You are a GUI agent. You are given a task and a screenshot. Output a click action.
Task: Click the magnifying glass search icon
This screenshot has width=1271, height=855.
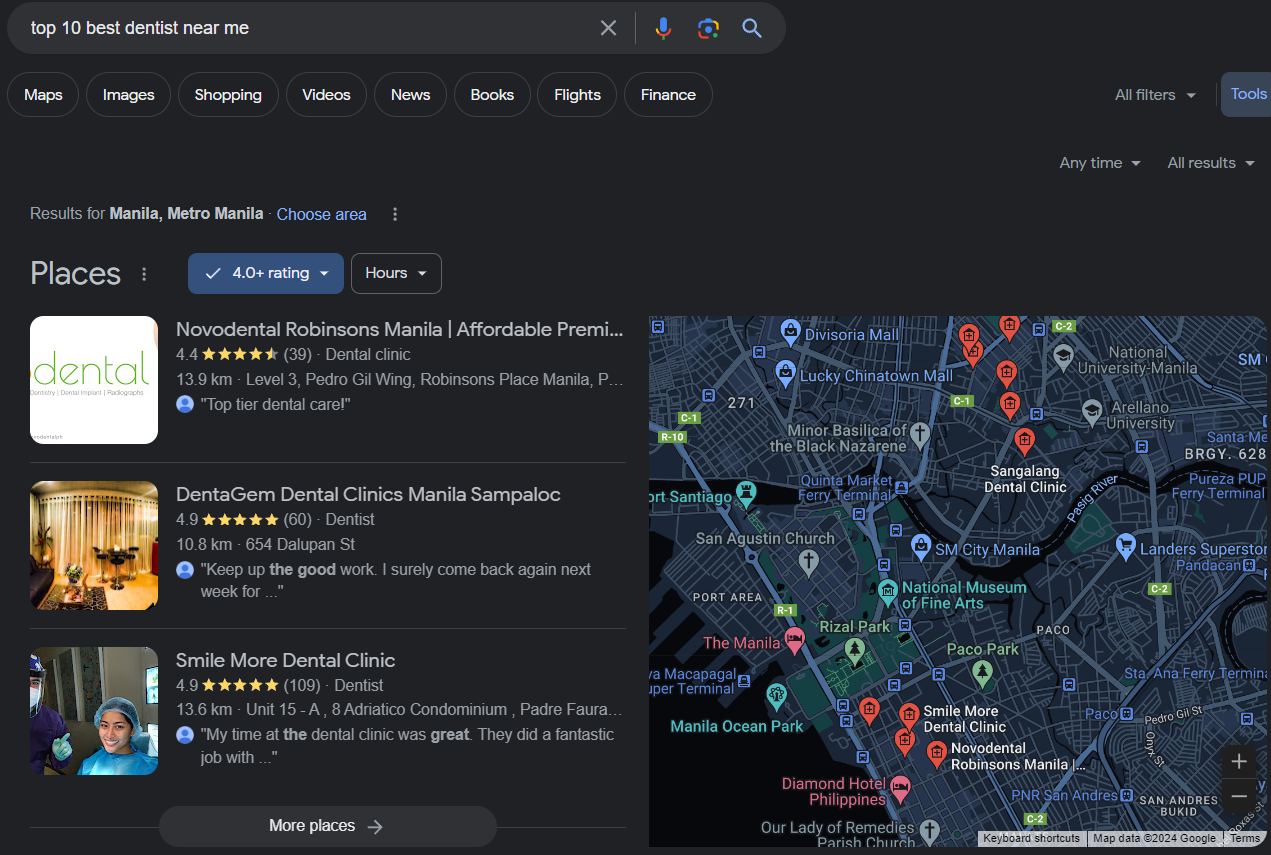click(752, 28)
